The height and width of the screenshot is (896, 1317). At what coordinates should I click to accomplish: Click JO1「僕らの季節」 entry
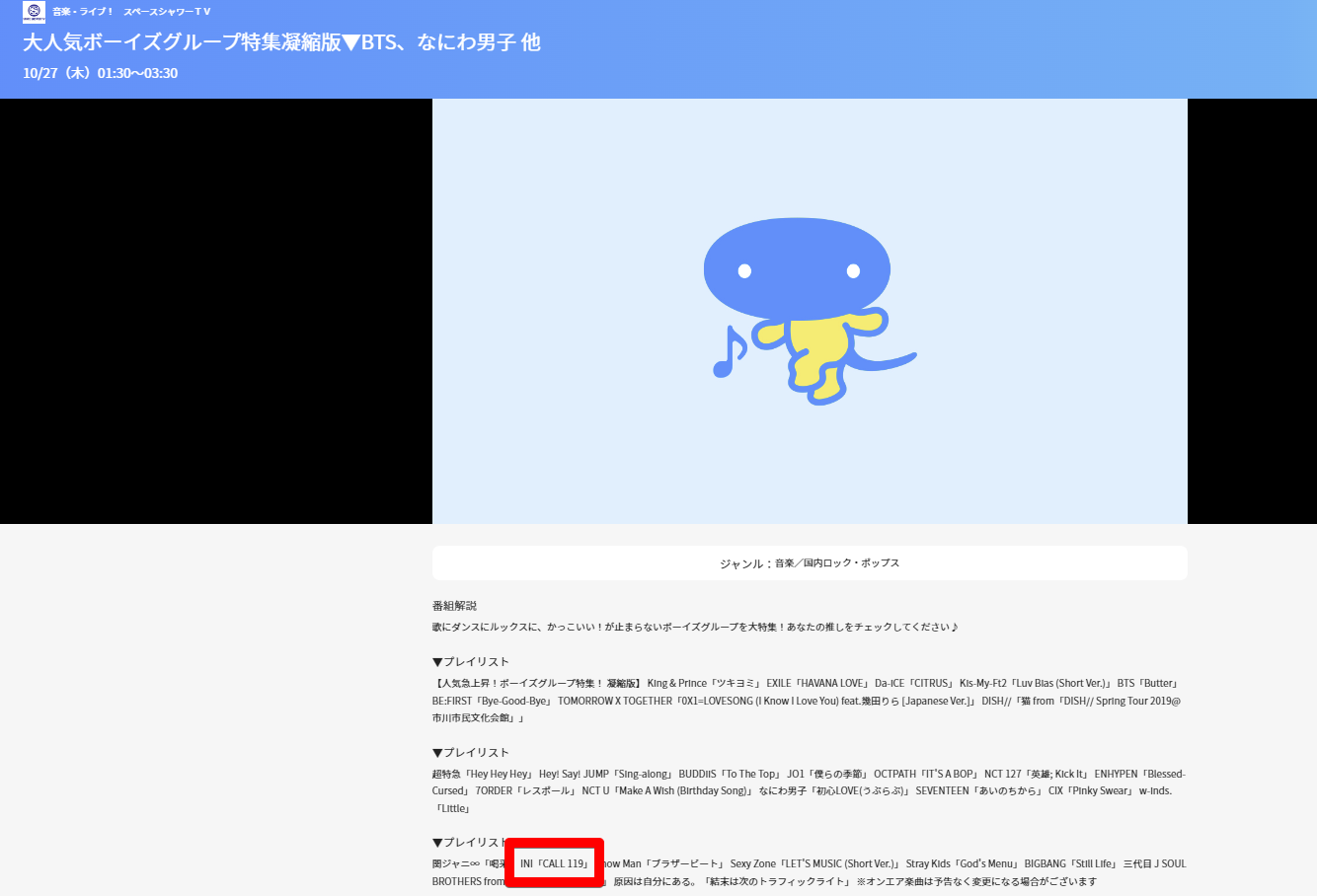(827, 775)
